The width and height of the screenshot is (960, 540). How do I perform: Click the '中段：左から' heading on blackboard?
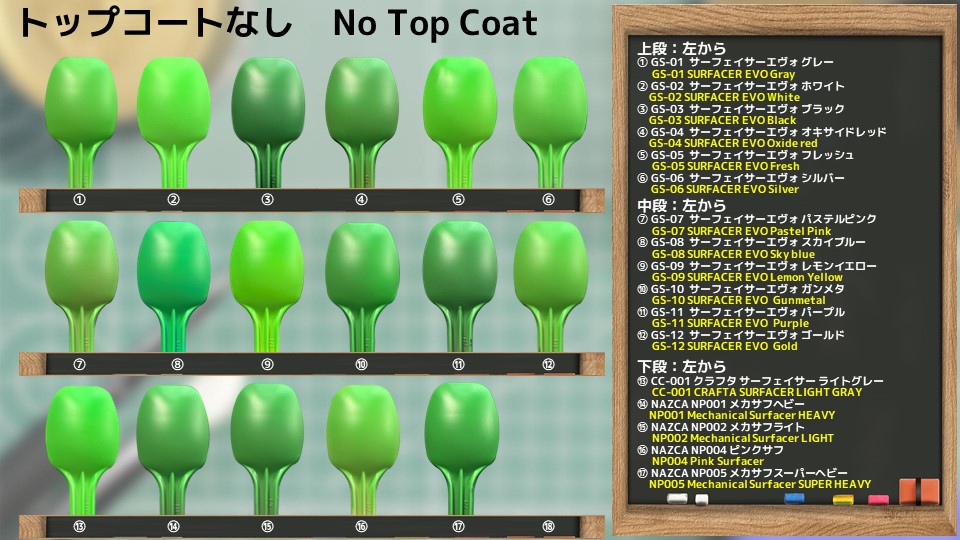(x=681, y=205)
